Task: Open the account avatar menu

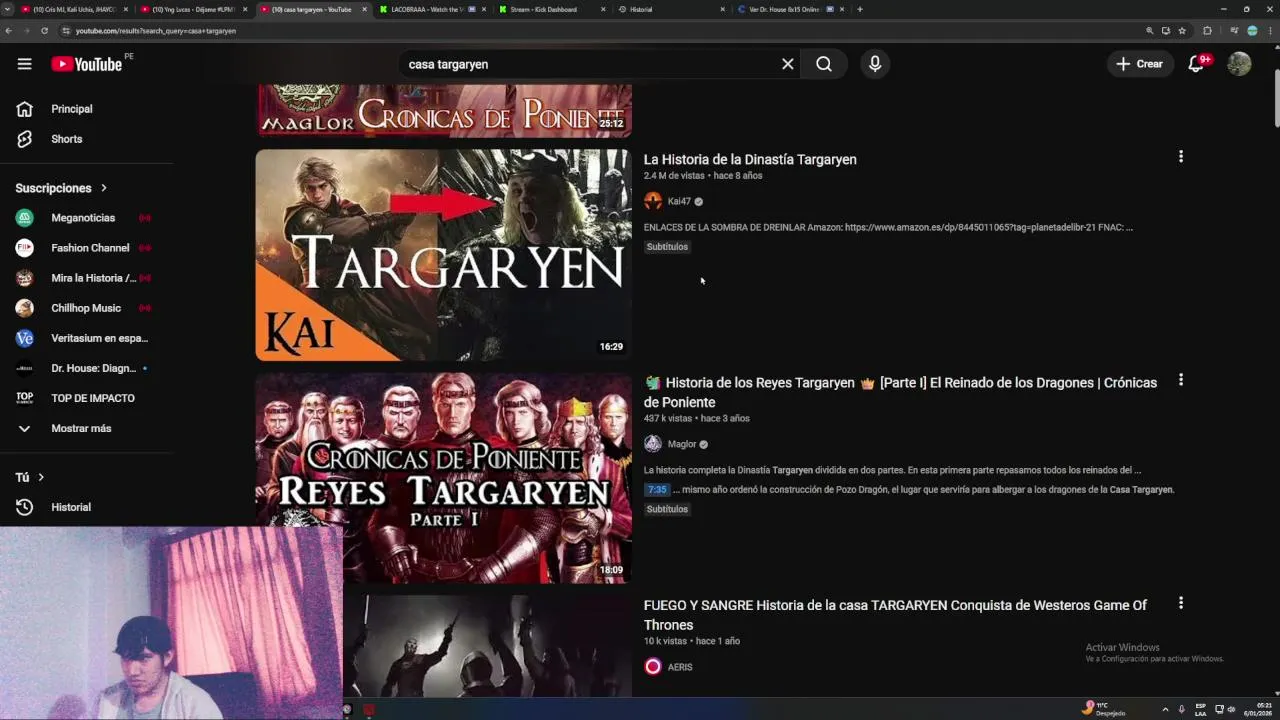Action: click(x=1239, y=64)
